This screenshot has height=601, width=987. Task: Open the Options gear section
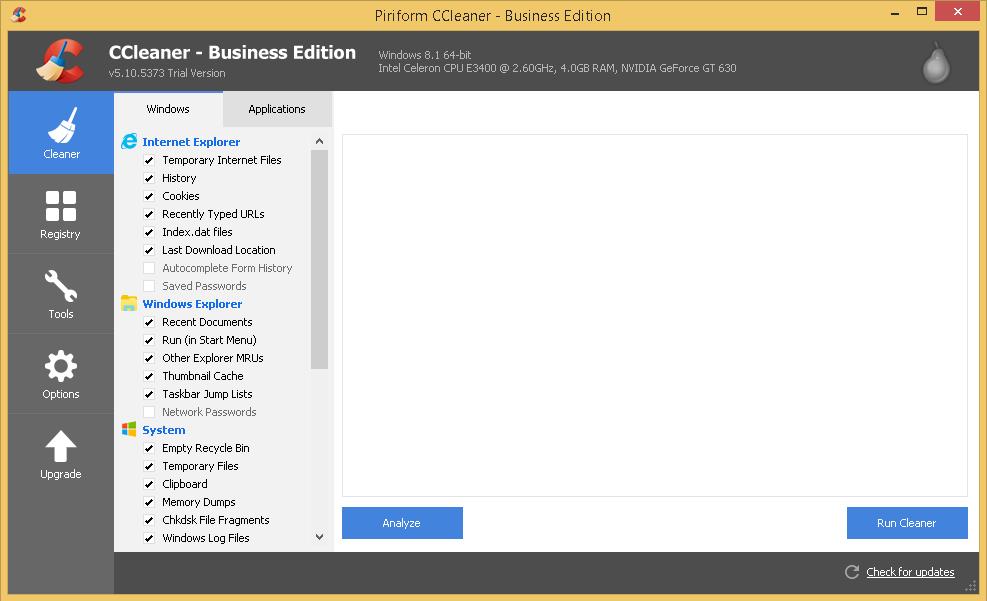point(61,374)
